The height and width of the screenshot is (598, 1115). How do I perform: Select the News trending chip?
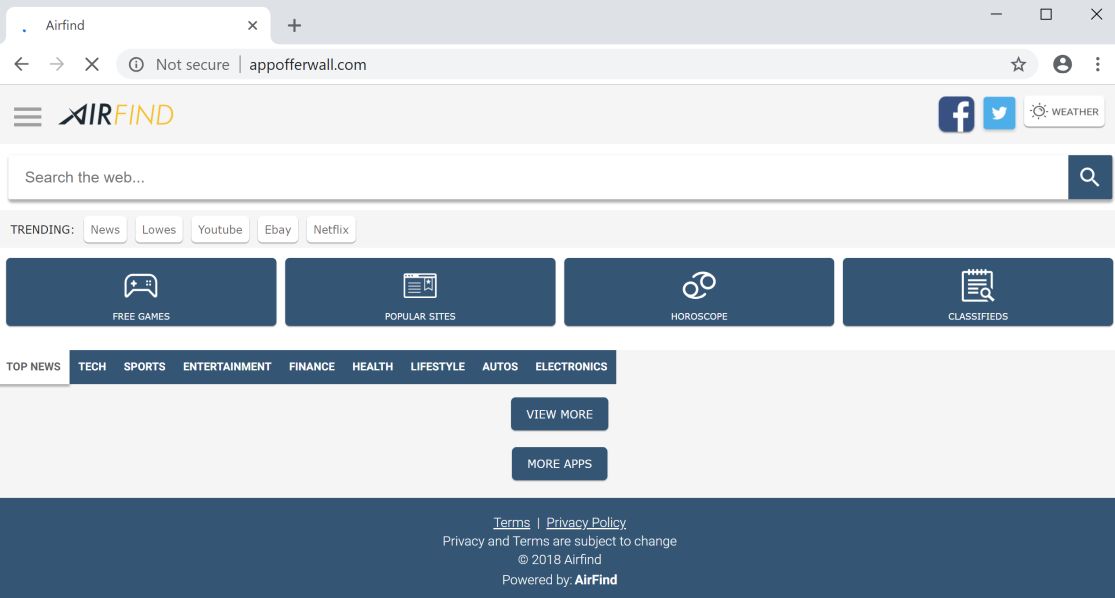coord(105,230)
